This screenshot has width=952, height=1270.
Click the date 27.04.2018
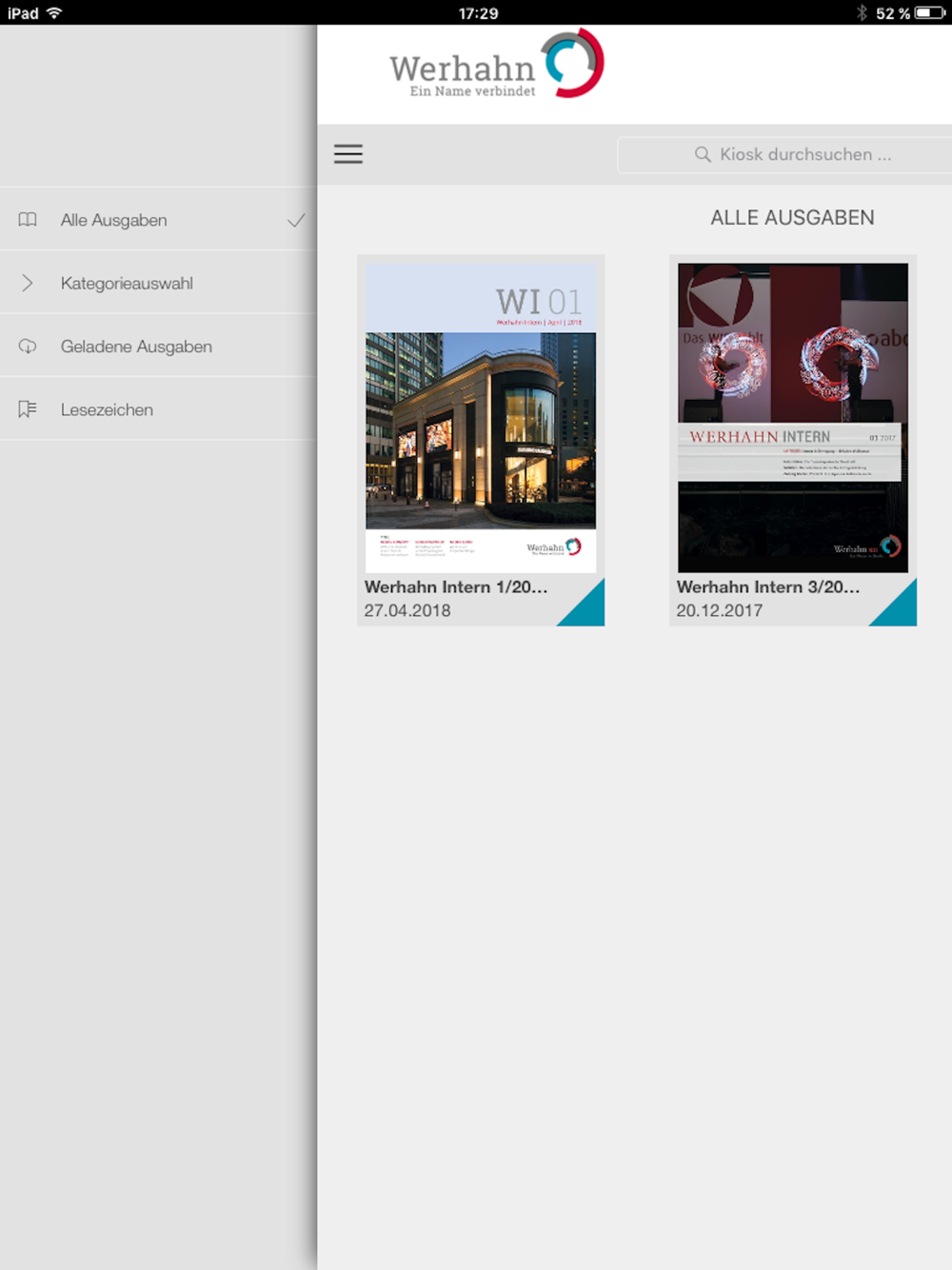407,611
